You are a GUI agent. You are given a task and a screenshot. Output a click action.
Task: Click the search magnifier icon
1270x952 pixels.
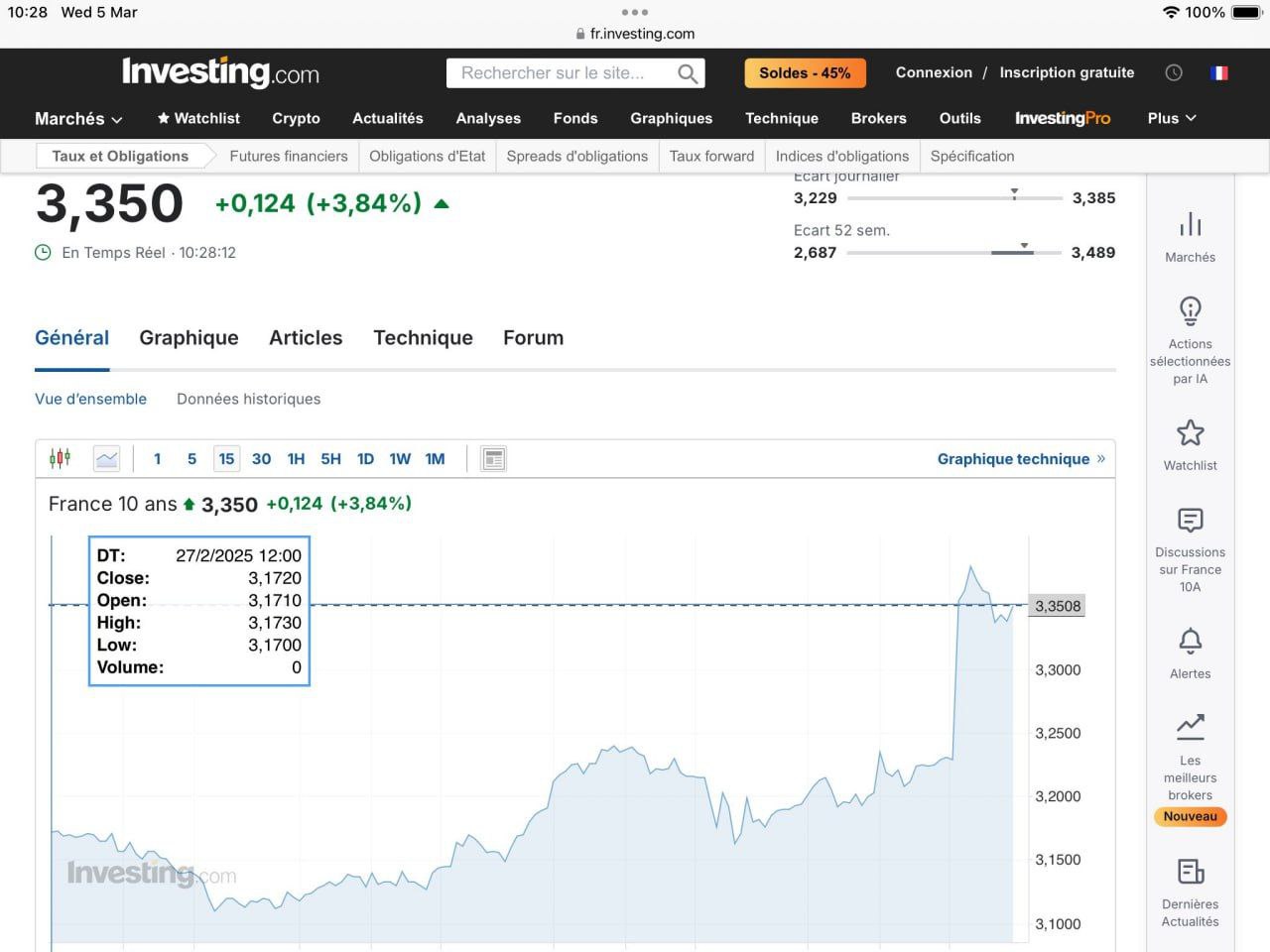pos(687,73)
